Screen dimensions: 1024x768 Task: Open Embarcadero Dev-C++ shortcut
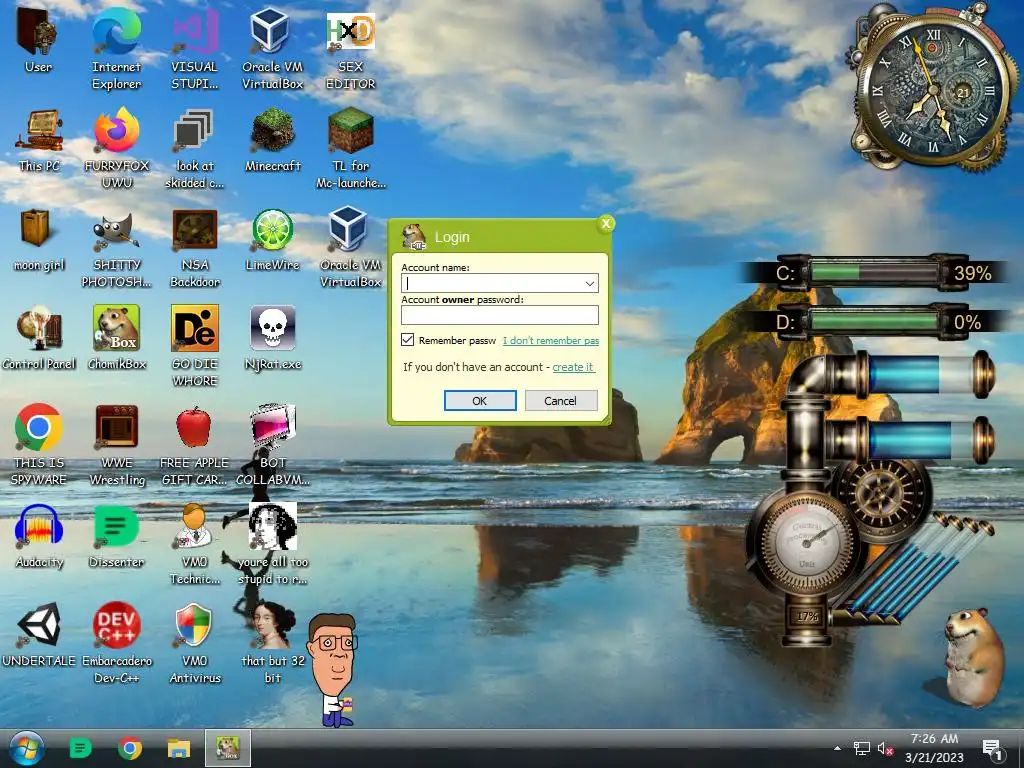116,643
